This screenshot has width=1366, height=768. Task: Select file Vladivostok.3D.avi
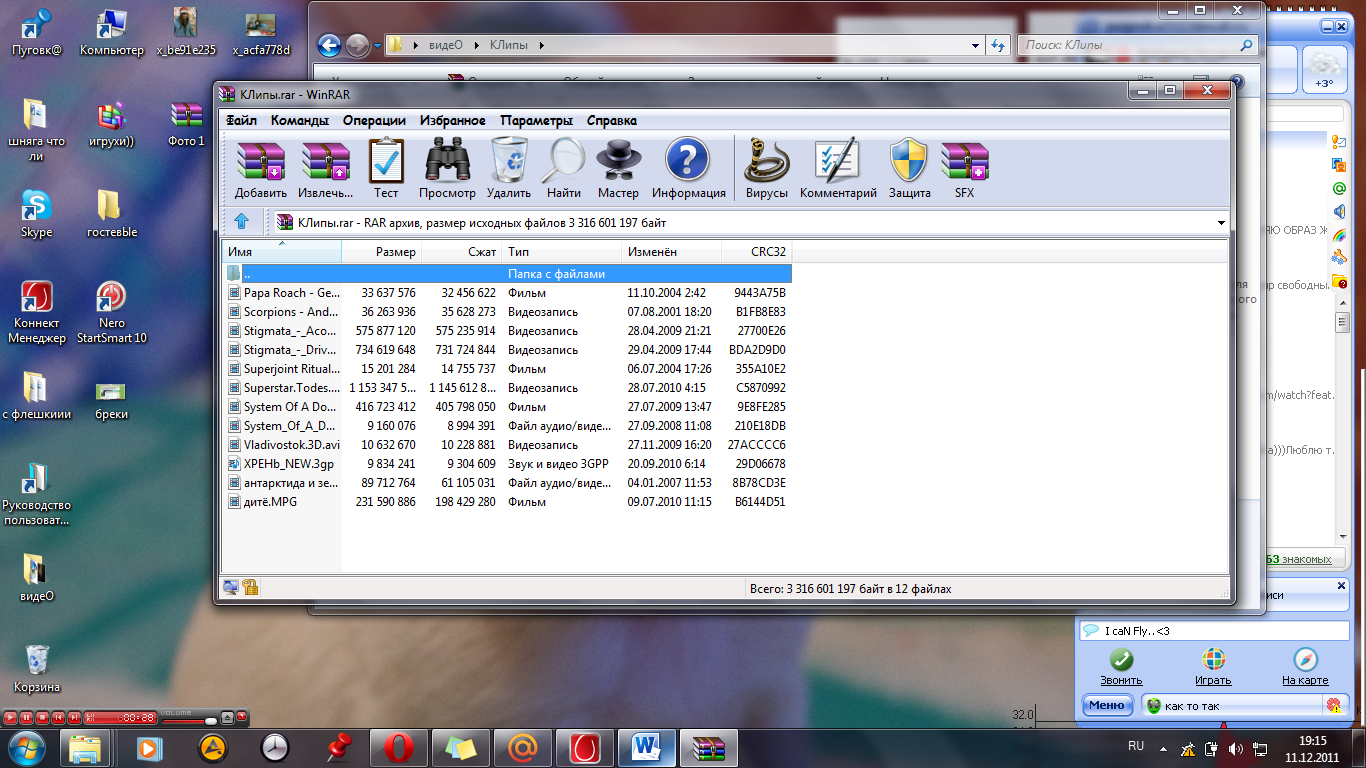coord(507,444)
